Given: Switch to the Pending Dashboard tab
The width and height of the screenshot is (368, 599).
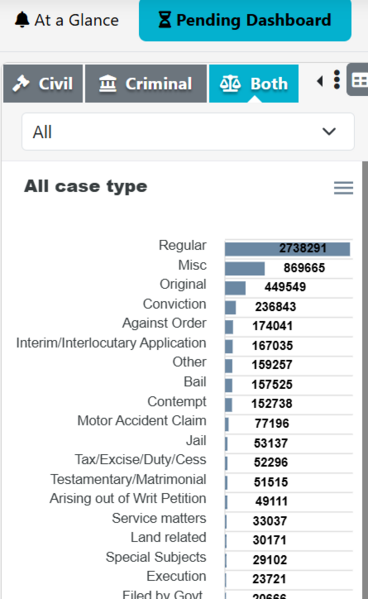Looking at the screenshot, I should coord(245,20).
